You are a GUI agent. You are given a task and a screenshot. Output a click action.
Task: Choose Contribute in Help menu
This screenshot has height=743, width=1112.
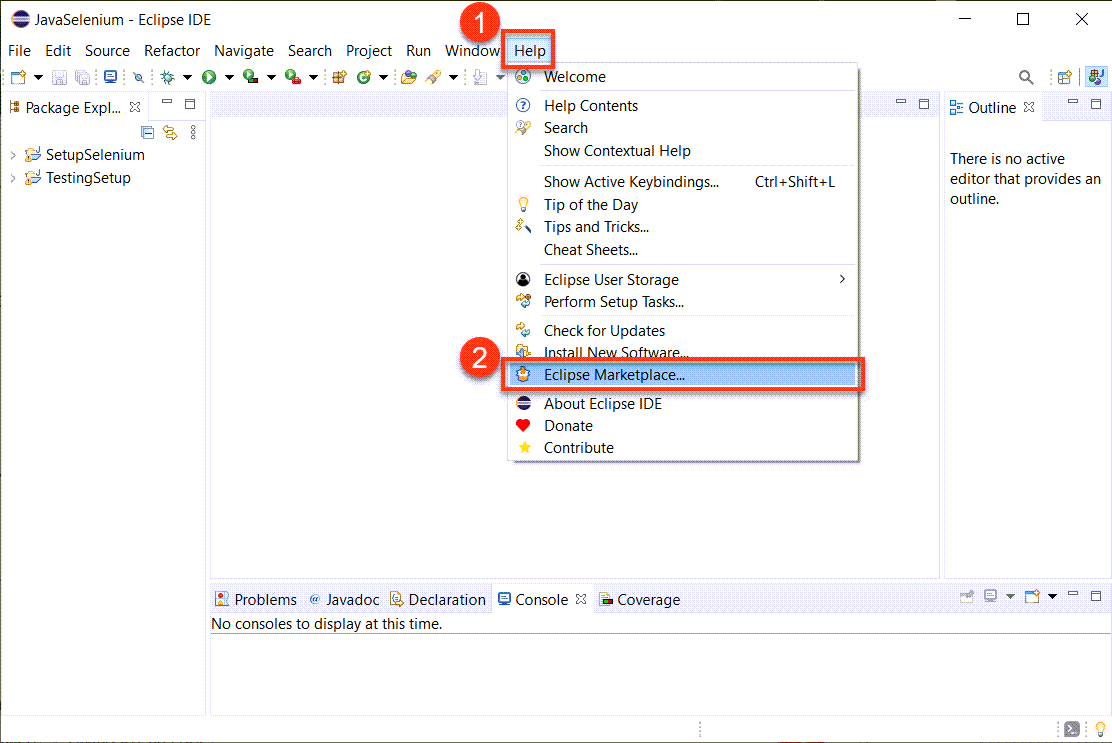(684, 448)
